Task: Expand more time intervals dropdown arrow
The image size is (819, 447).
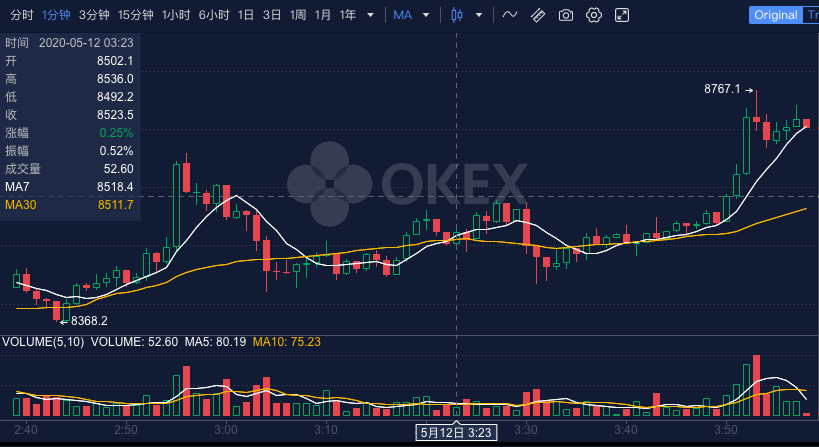Action: [370, 15]
